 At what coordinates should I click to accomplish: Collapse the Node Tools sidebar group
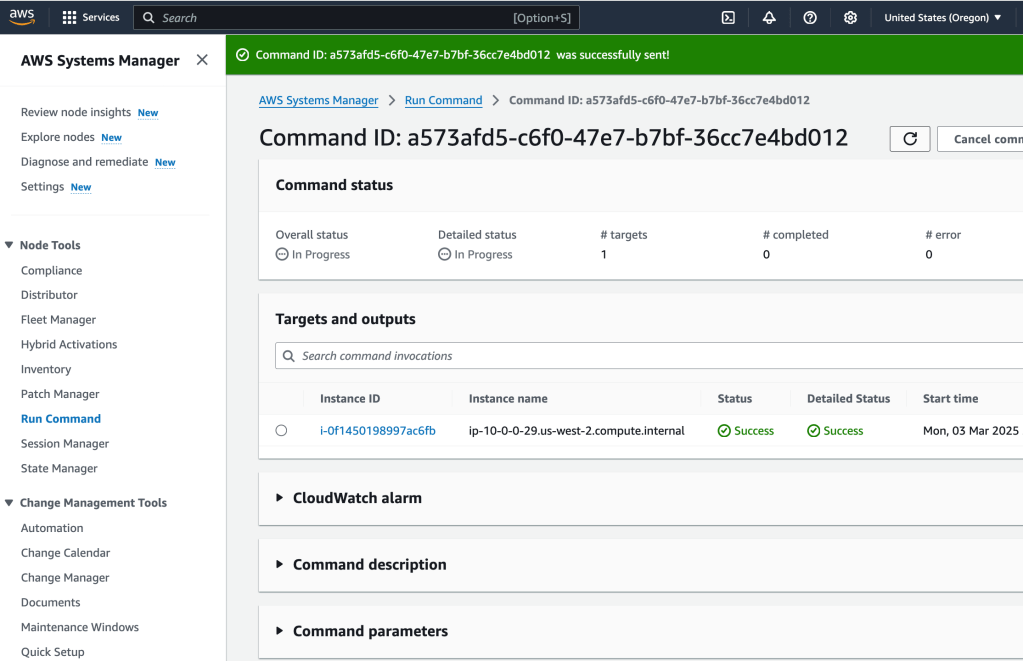[x=10, y=245]
